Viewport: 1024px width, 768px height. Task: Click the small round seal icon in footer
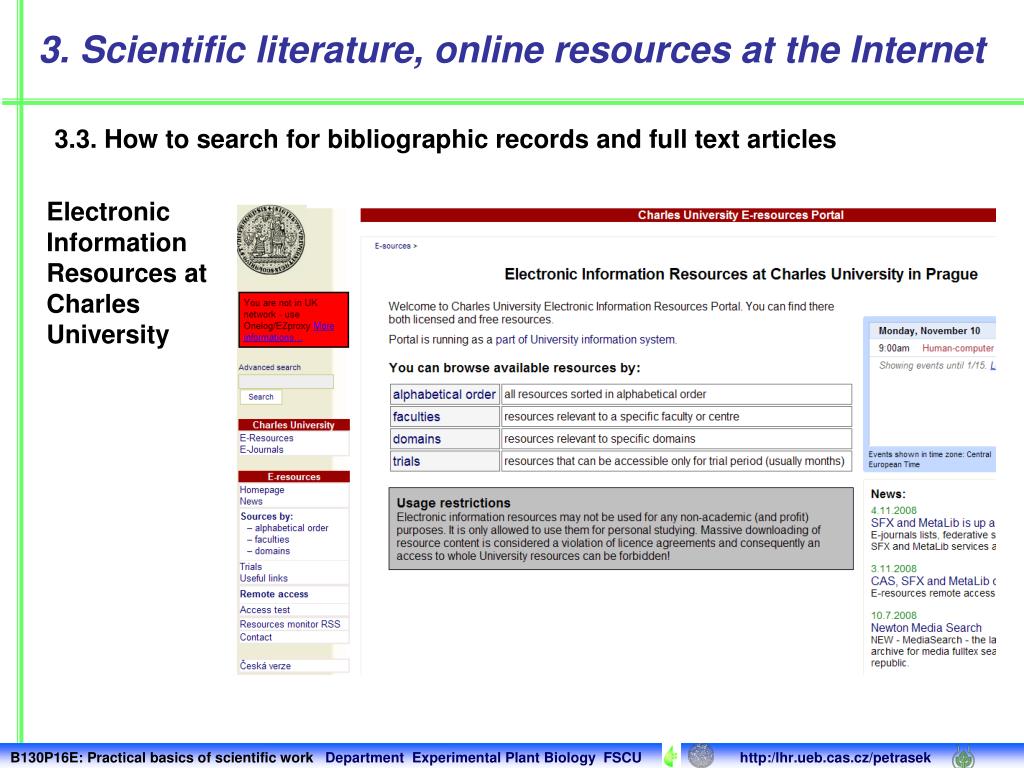pyautogui.click(x=701, y=756)
